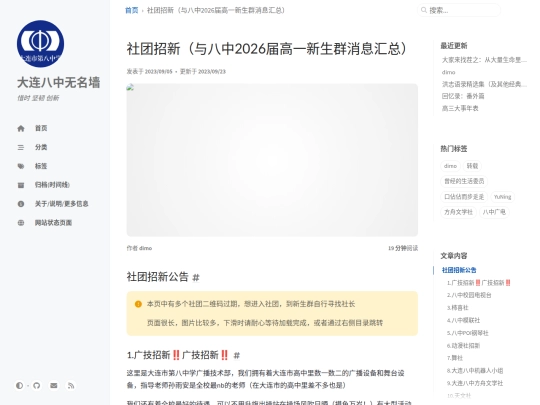540x405 pixels.
Task: Select the 八中广电 tag chip
Action: (x=494, y=212)
